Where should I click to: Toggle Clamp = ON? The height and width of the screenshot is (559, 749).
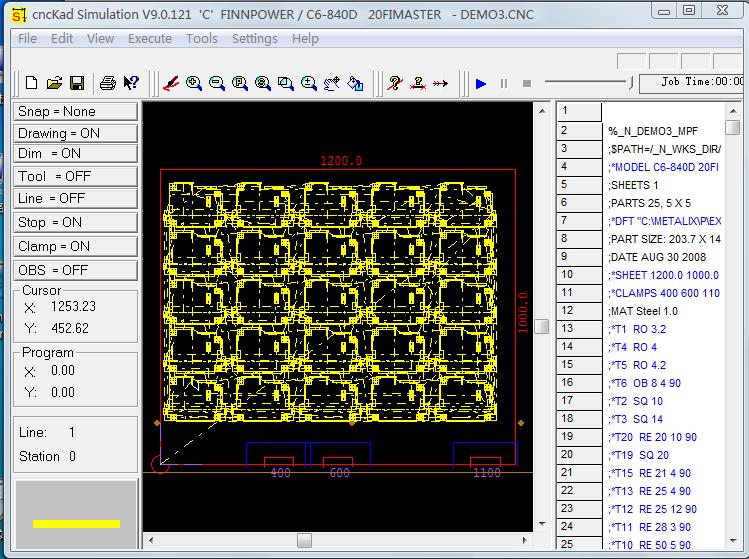[75, 246]
